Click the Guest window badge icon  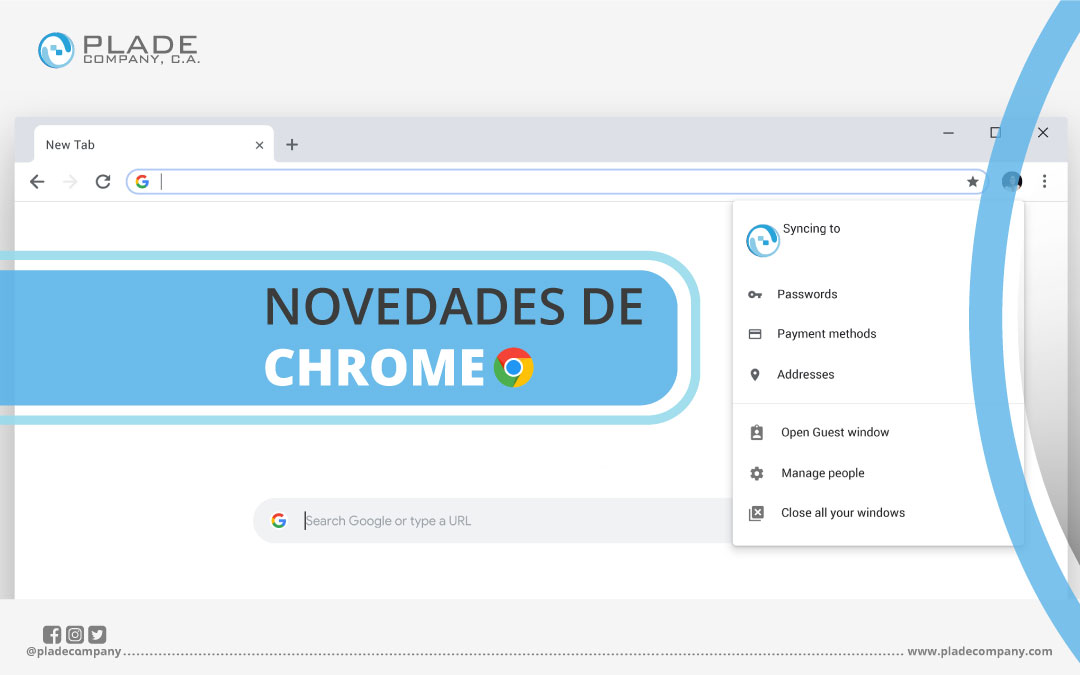coord(756,433)
